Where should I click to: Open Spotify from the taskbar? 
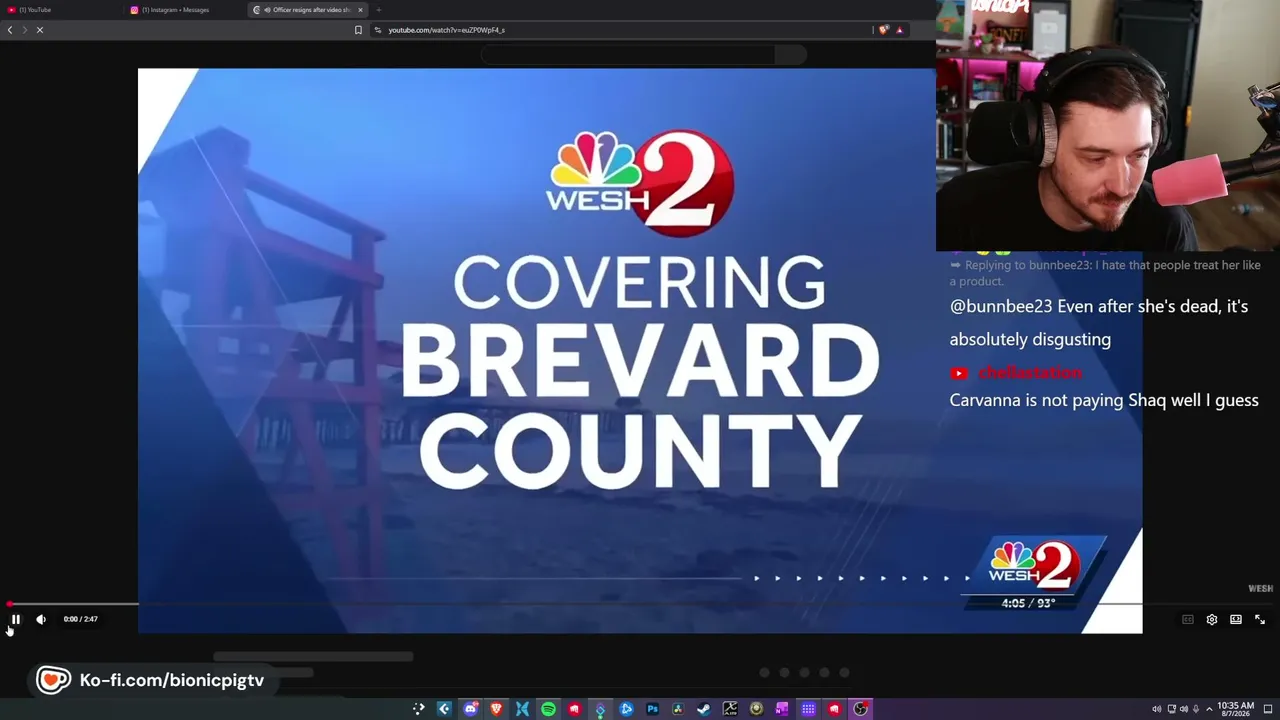548,709
